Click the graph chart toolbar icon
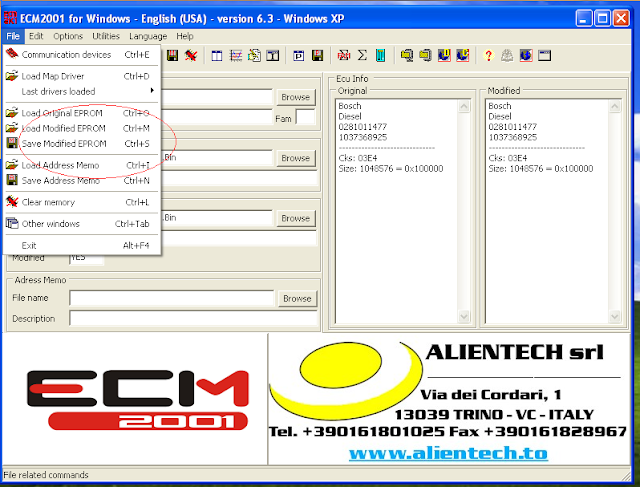 [x=236, y=56]
